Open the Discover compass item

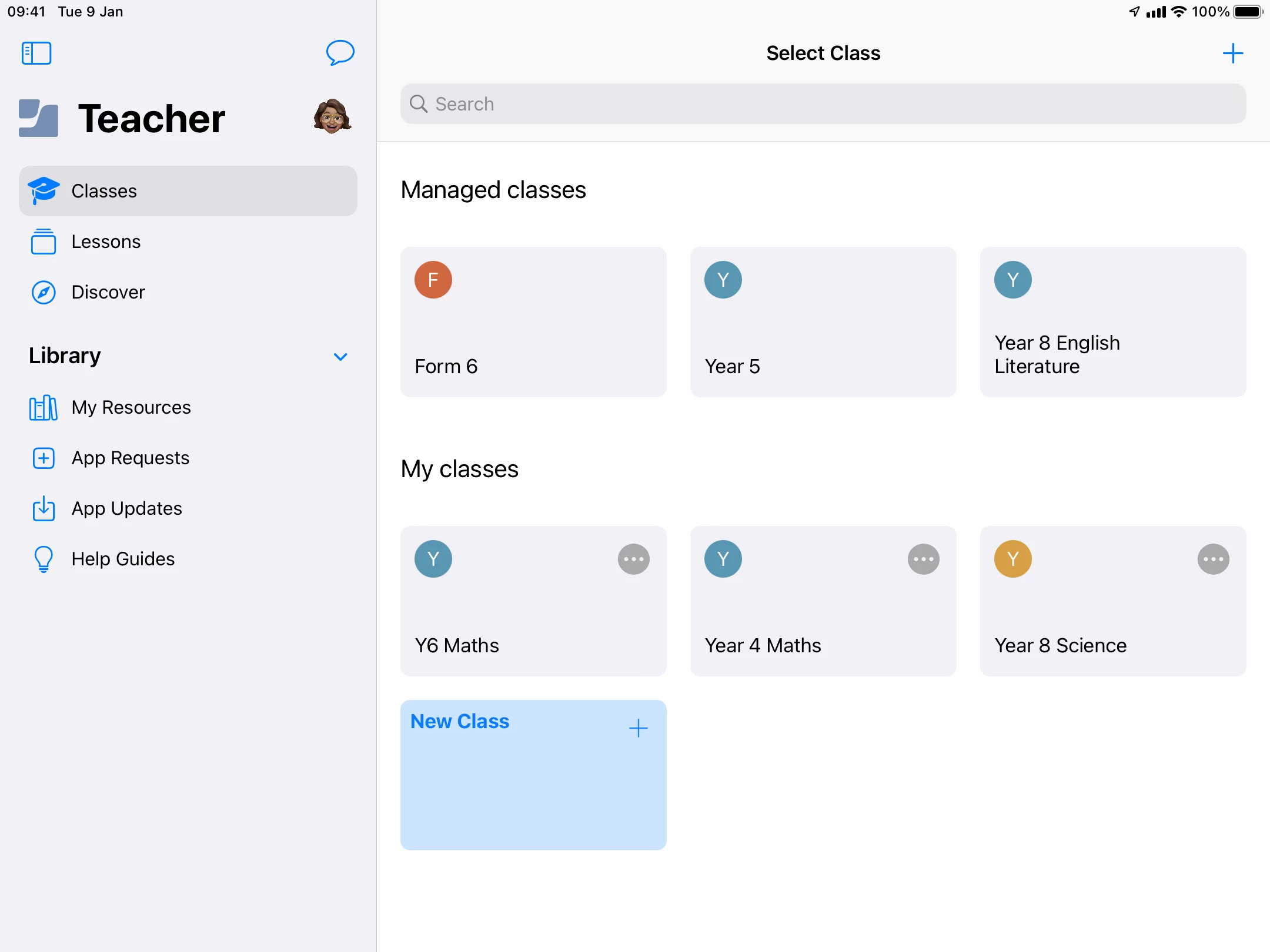point(108,292)
